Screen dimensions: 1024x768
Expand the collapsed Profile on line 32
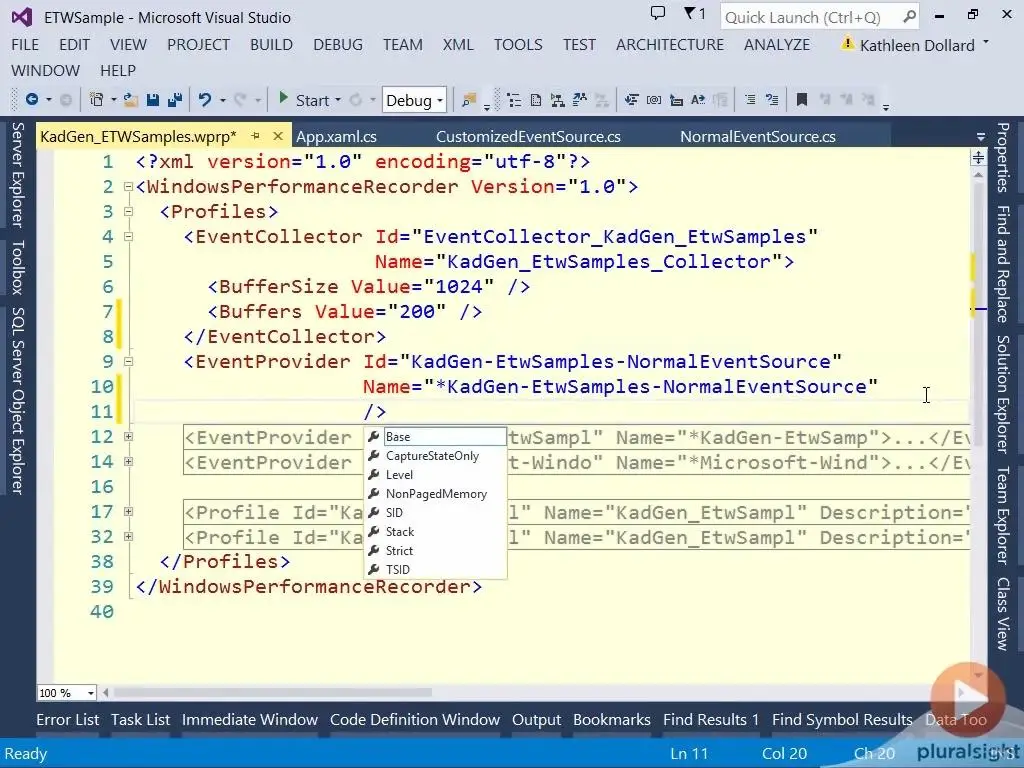point(129,536)
